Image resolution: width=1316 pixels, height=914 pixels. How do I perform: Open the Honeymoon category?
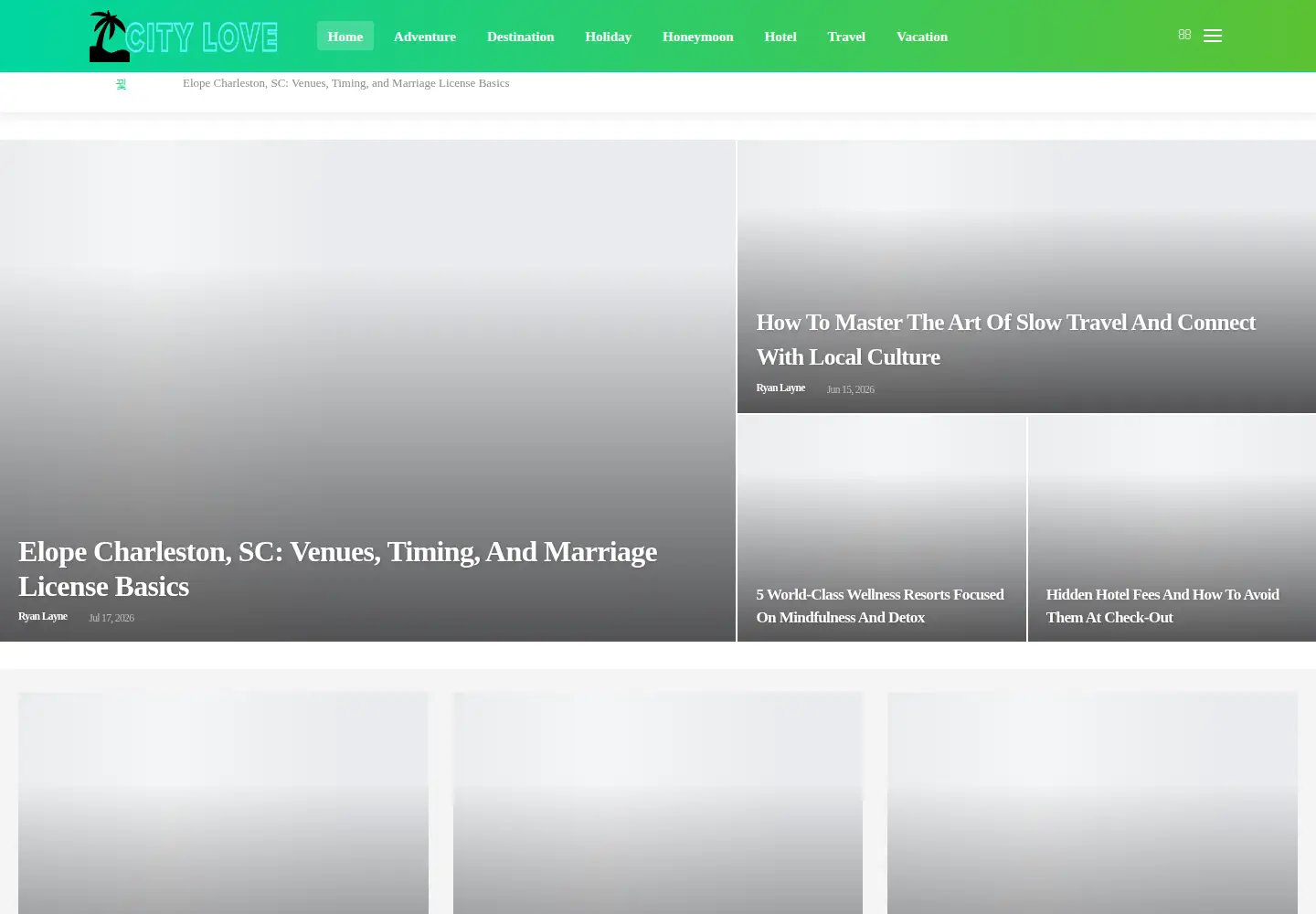pos(698,37)
